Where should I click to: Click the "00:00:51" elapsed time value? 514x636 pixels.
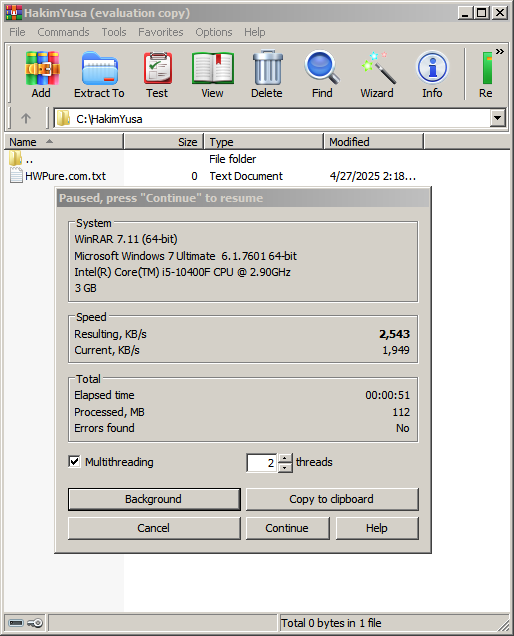[x=387, y=395]
